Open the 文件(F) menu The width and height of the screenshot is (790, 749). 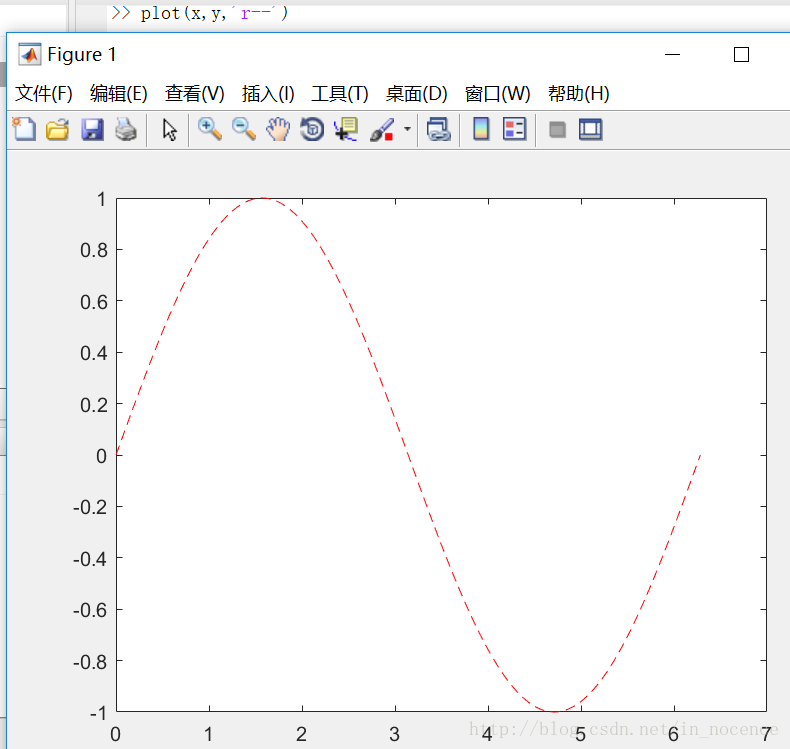click(44, 94)
